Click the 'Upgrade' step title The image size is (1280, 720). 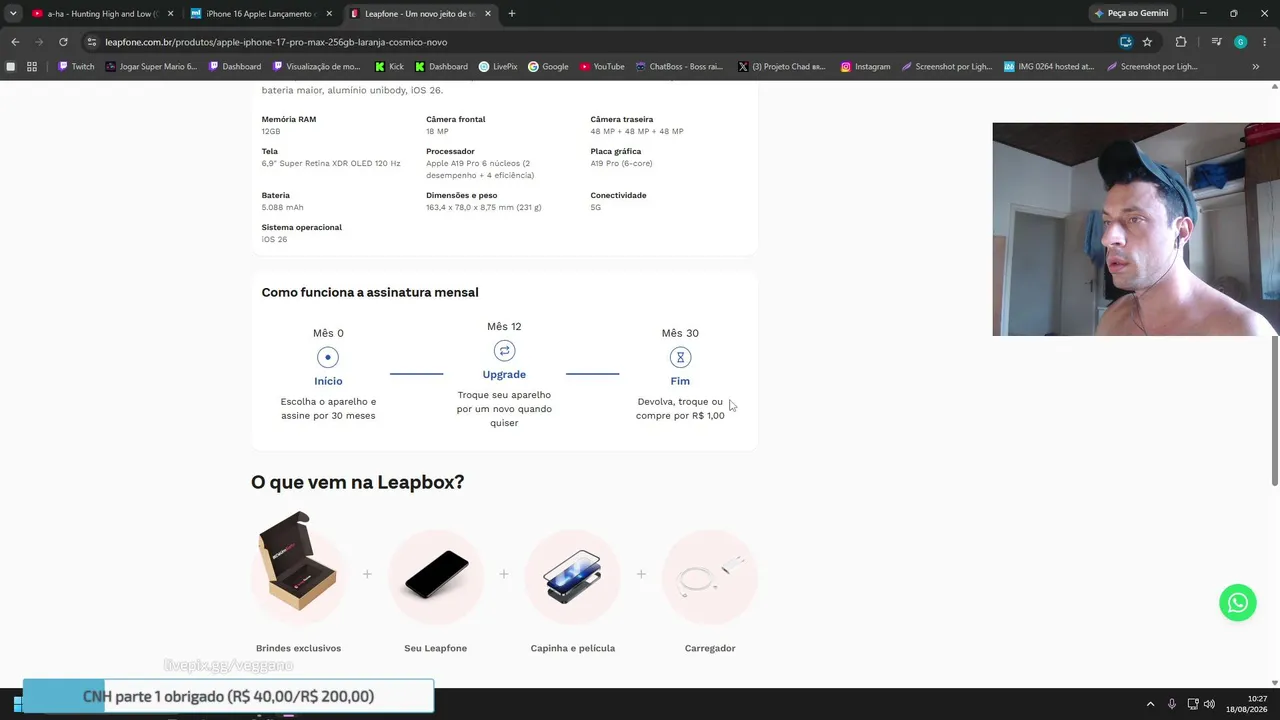504,374
